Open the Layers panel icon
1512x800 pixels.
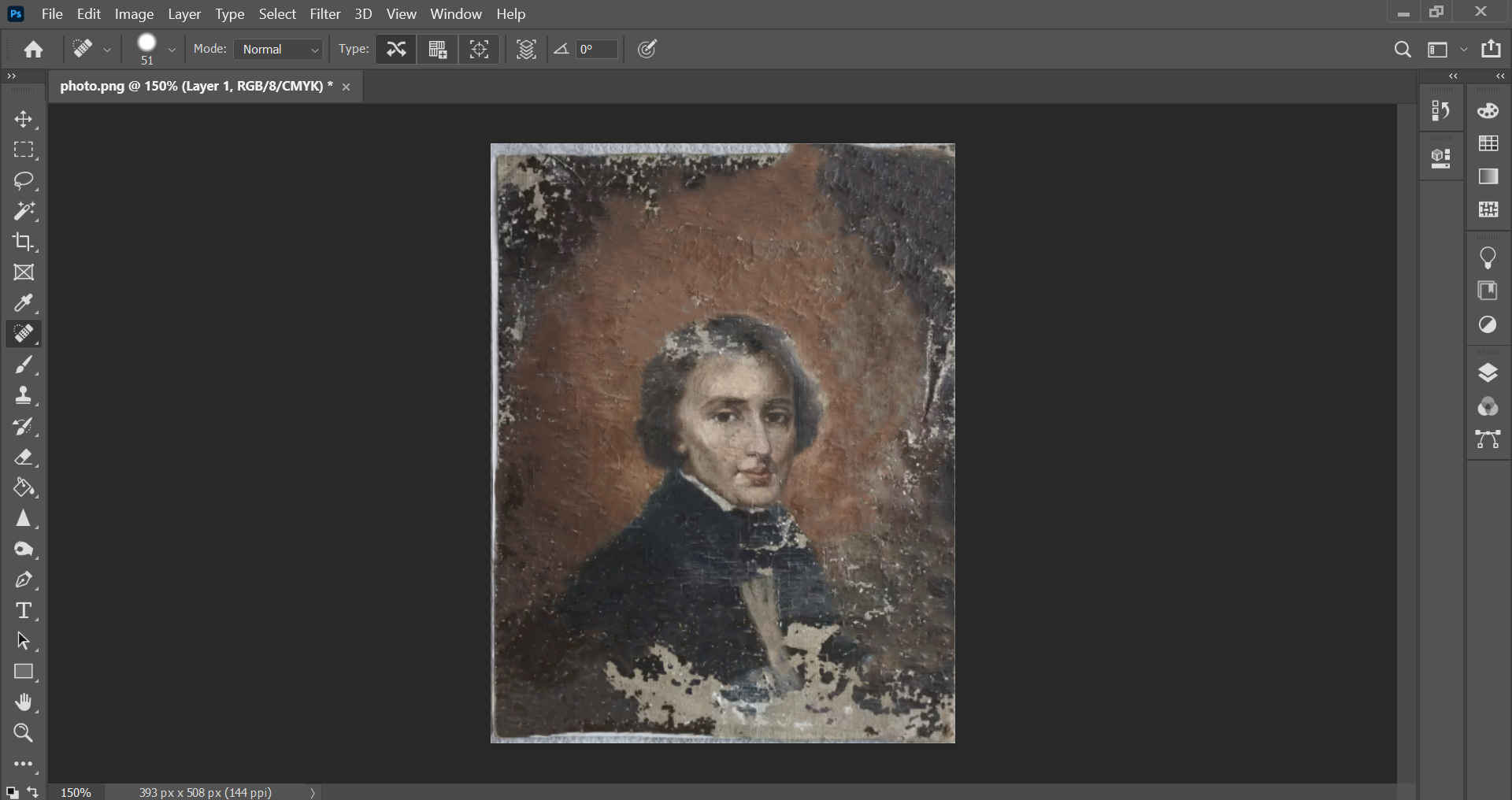(x=1488, y=373)
